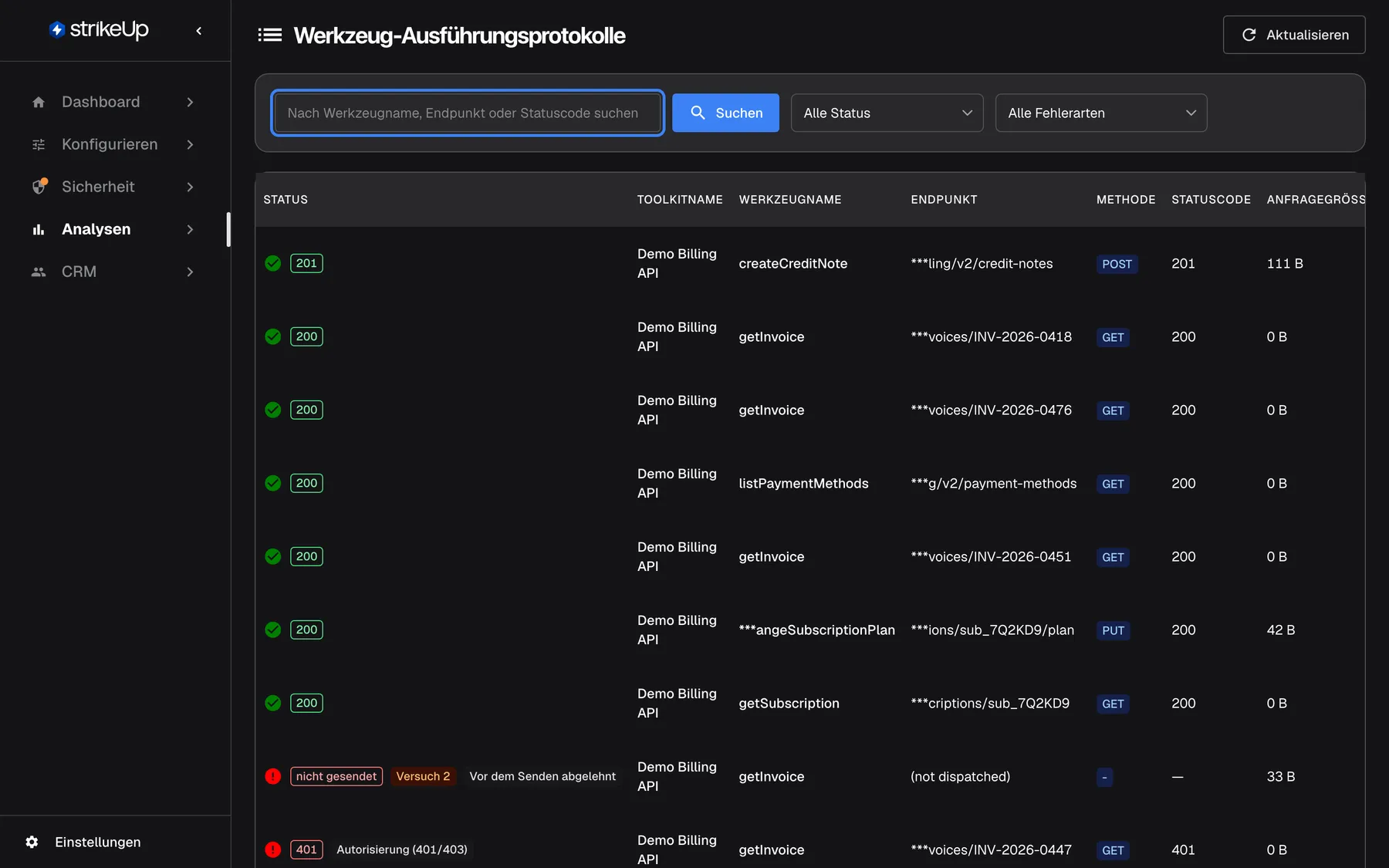Click the Dashboard home icon
Screen dimensions: 1389x868
coord(39,102)
